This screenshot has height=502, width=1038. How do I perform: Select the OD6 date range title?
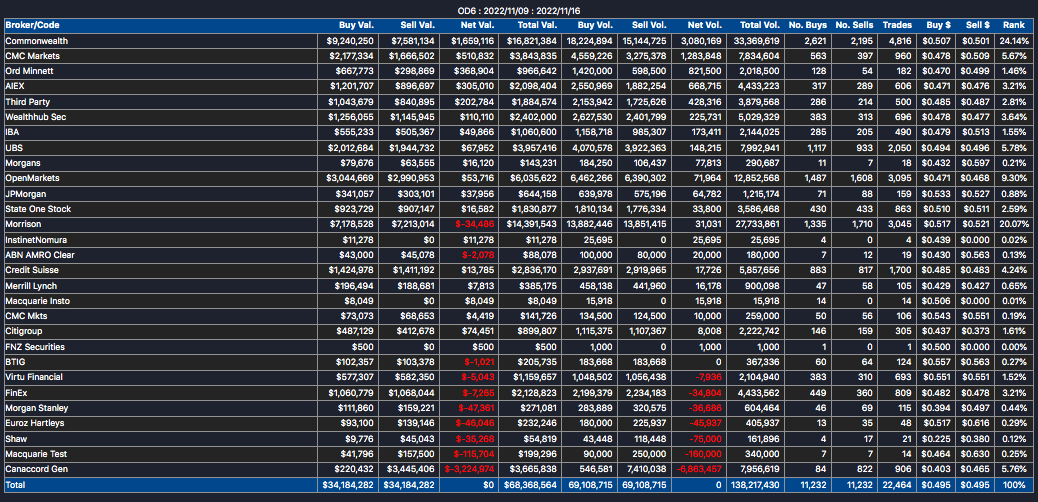(x=519, y=11)
